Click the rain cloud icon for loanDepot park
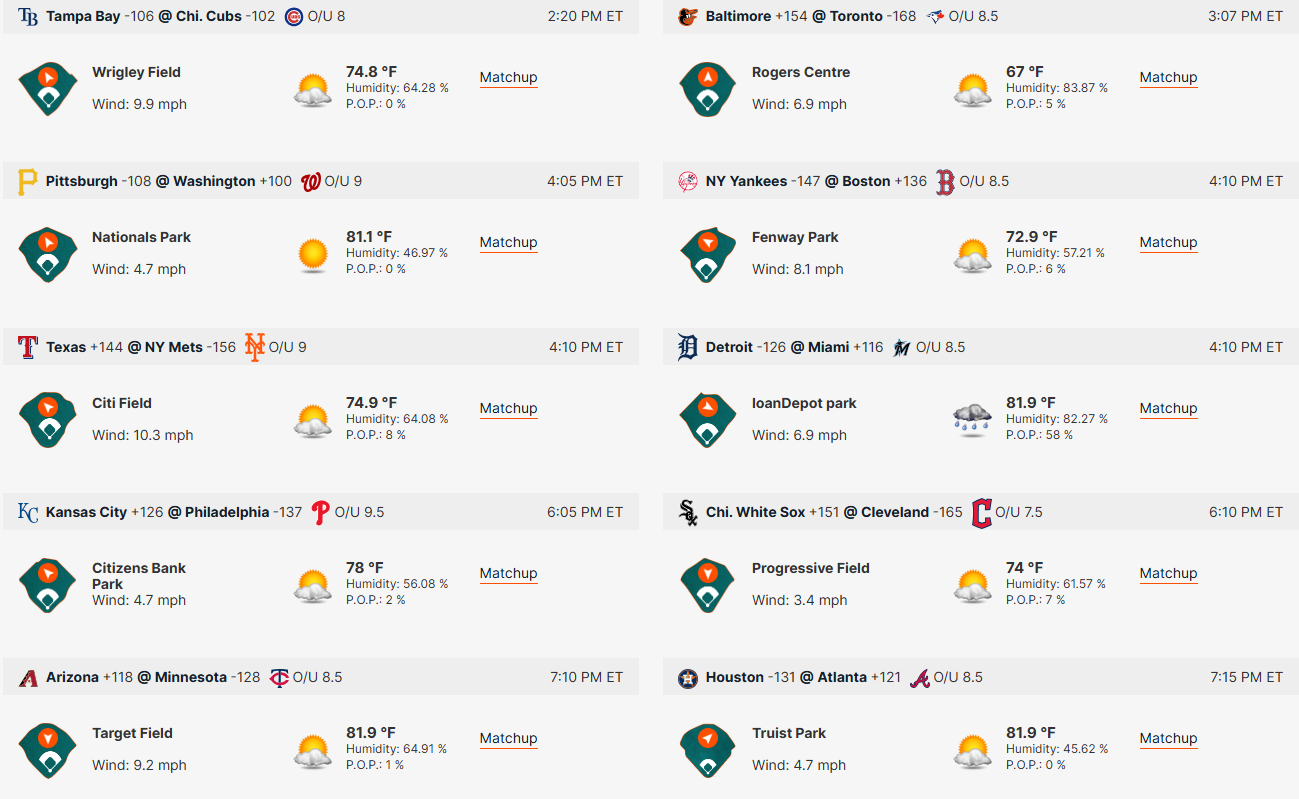This screenshot has height=799, width=1299. pyautogui.click(x=973, y=420)
